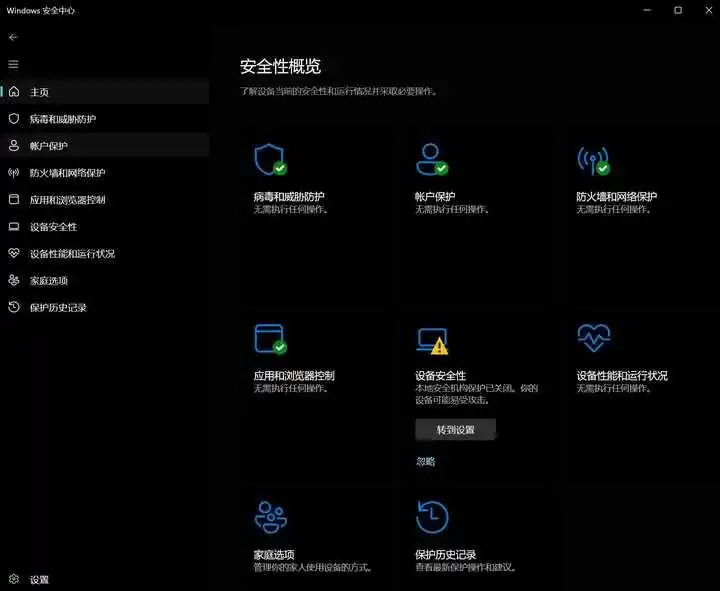Click shield icon next to 病毒和威胁防护 in sidebar
Screen dimensions: 720x591
[14, 119]
